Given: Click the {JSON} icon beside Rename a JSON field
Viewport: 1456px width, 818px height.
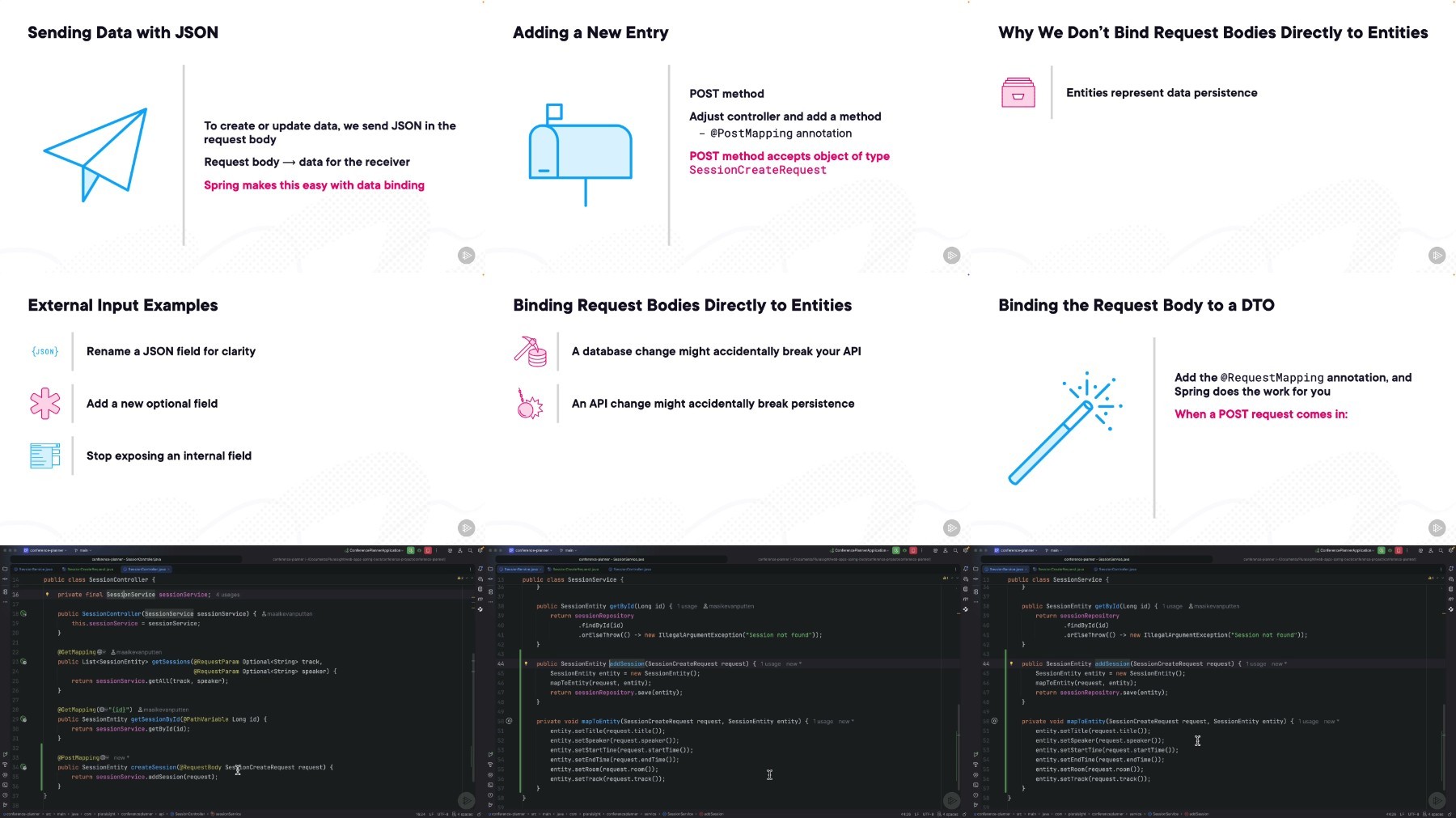Looking at the screenshot, I should (44, 352).
